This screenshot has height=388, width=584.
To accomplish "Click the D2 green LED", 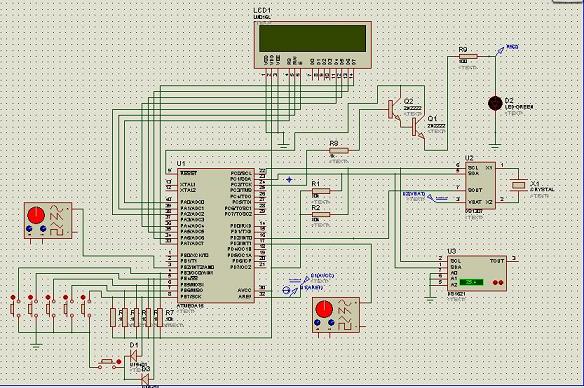I will [x=495, y=103].
